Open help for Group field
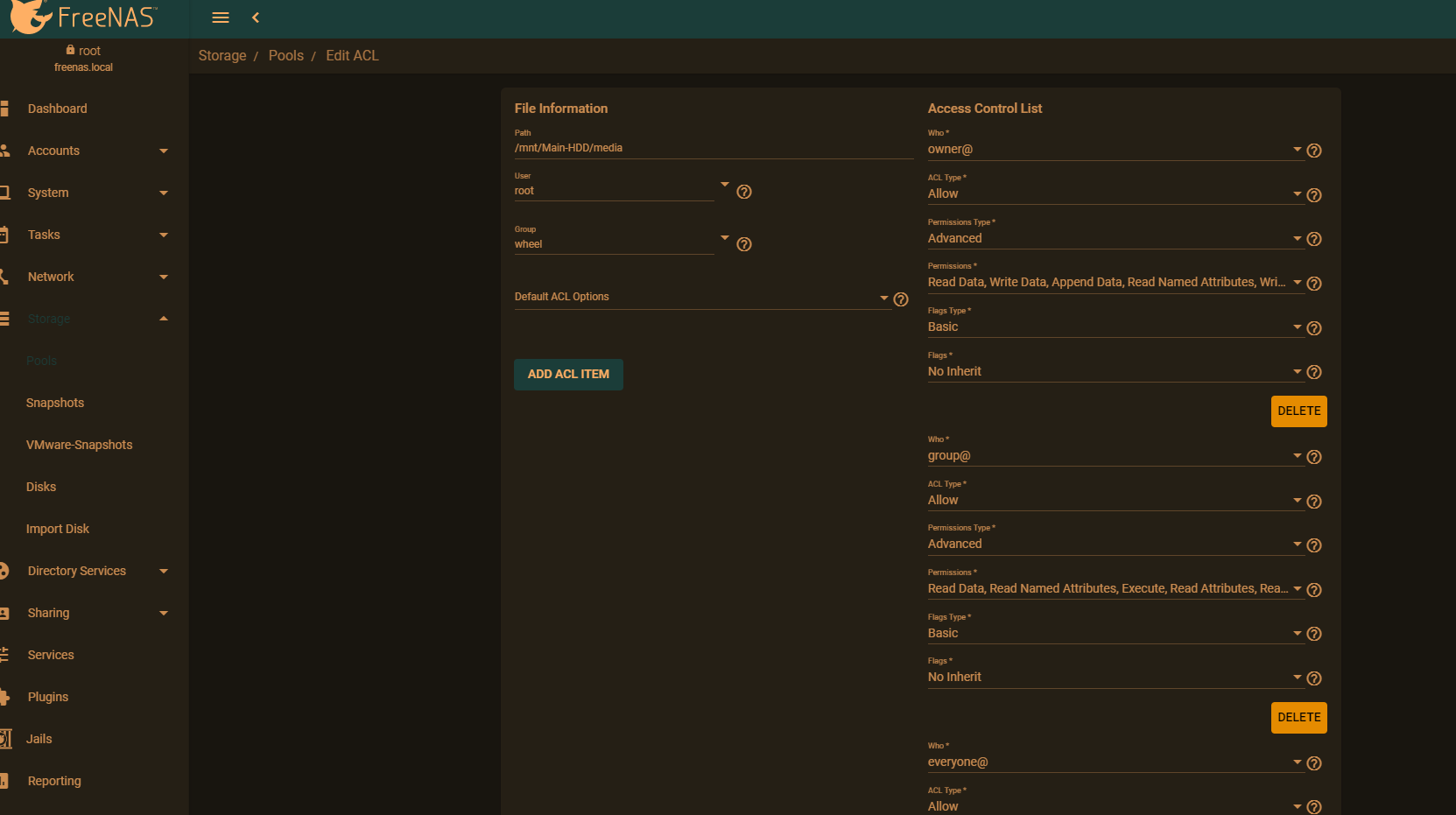 (744, 244)
